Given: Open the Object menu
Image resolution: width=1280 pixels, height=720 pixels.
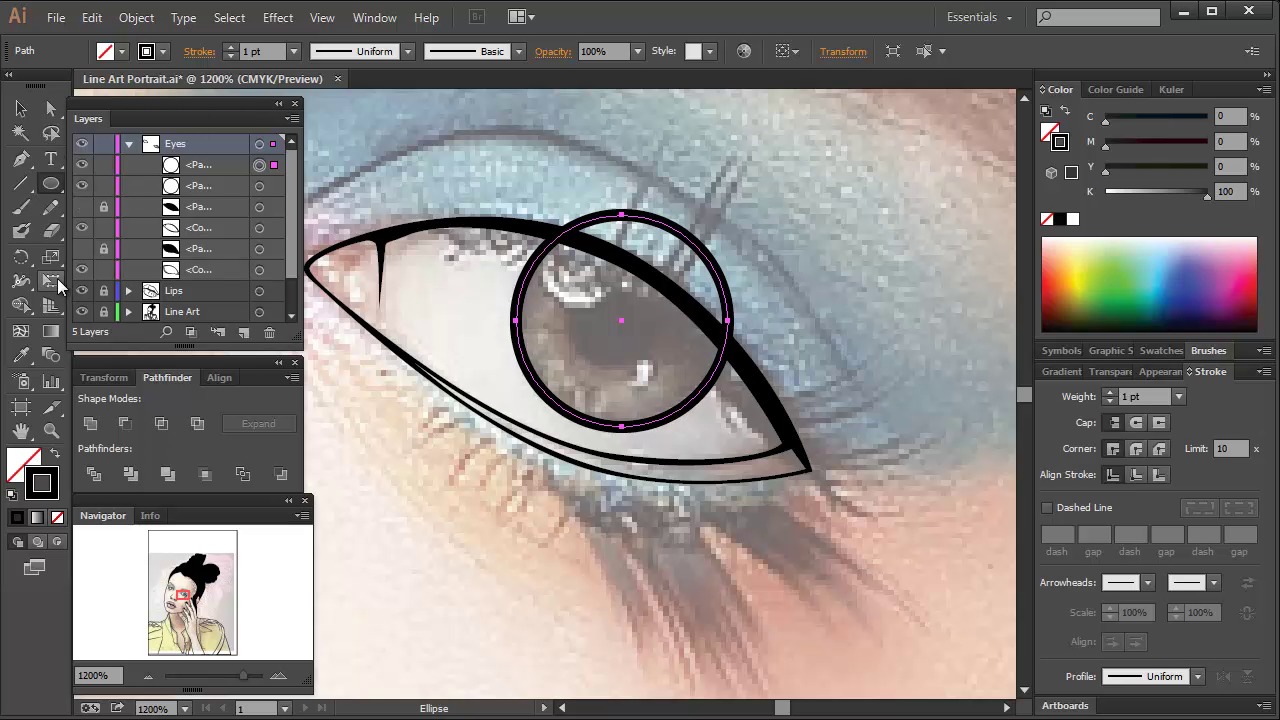Looking at the screenshot, I should click(136, 18).
